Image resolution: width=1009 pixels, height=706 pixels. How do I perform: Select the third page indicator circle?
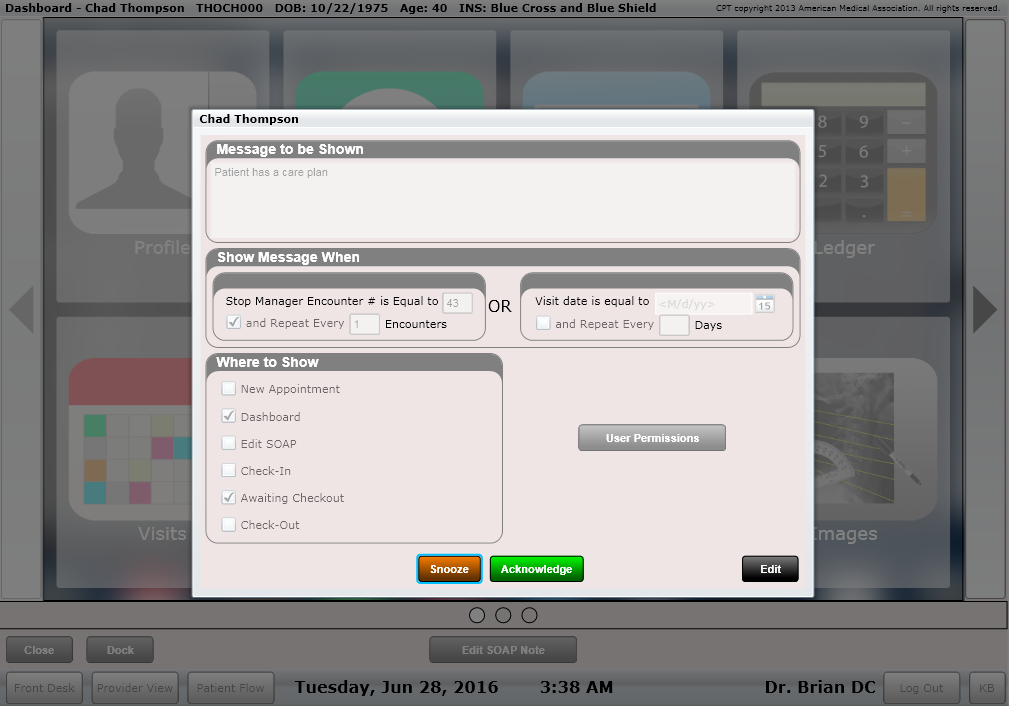529,615
